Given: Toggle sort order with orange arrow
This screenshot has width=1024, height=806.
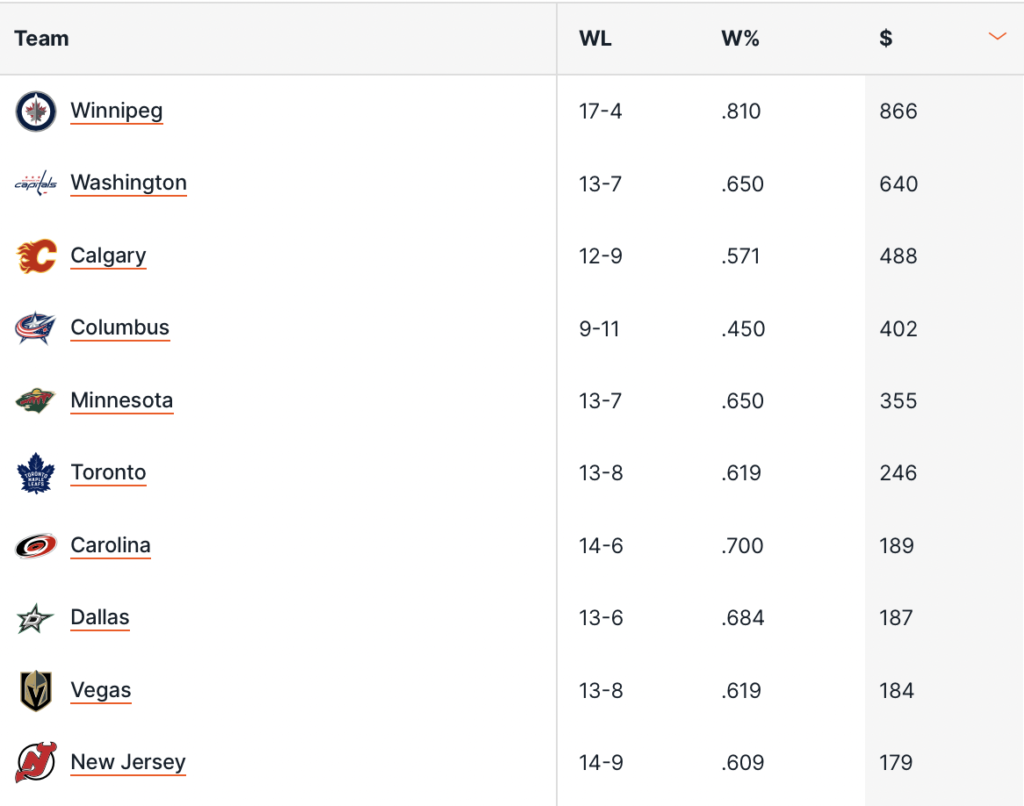Looking at the screenshot, I should [x=996, y=37].
